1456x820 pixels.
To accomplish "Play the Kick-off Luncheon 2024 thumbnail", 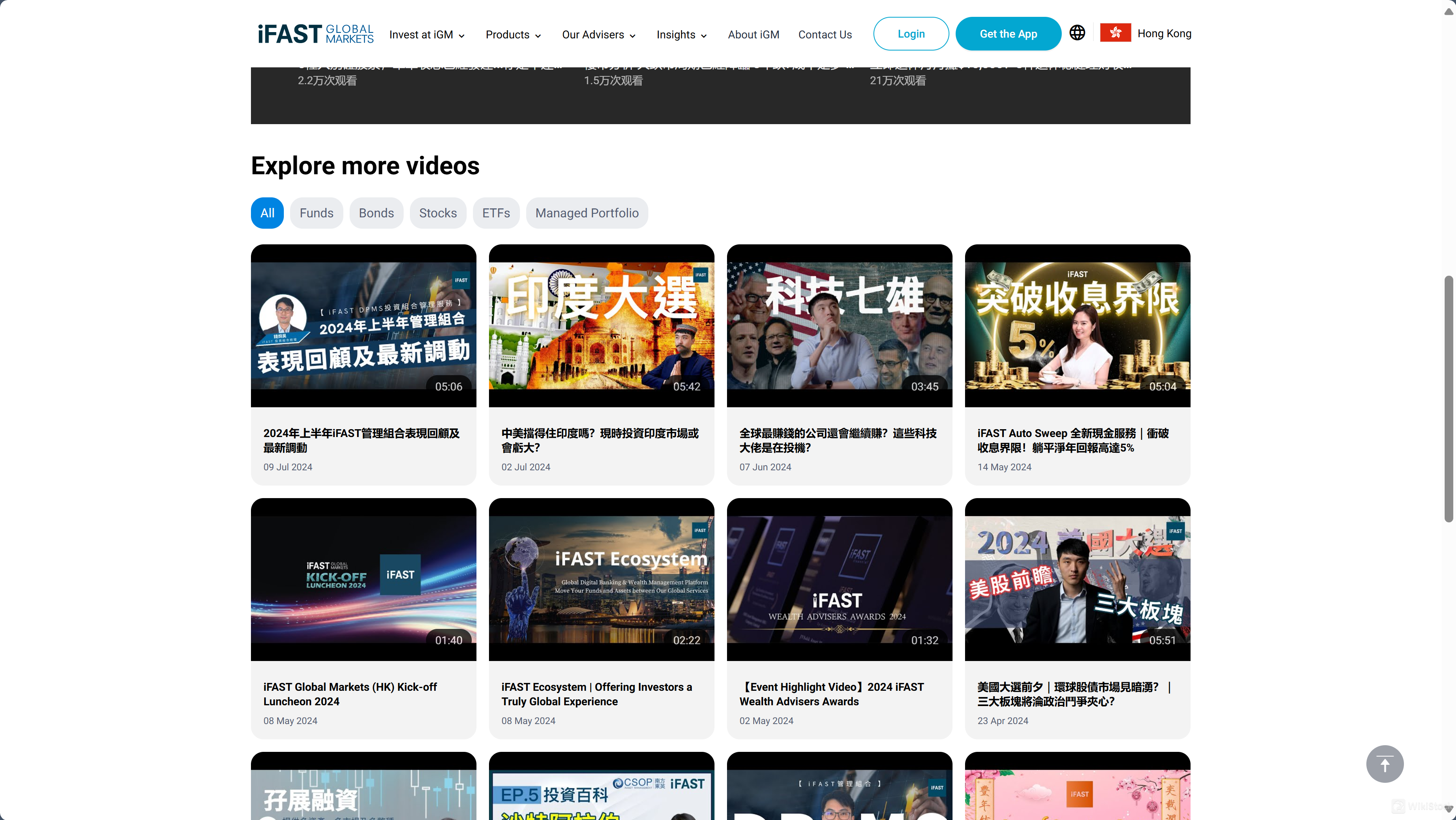I will click(363, 579).
